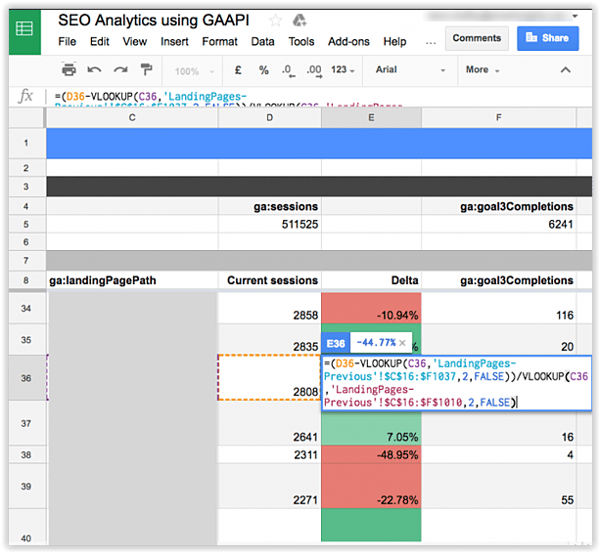Click the 116 goal completions cell
Image resolution: width=600 pixels, height=553 pixels.
coord(499,308)
